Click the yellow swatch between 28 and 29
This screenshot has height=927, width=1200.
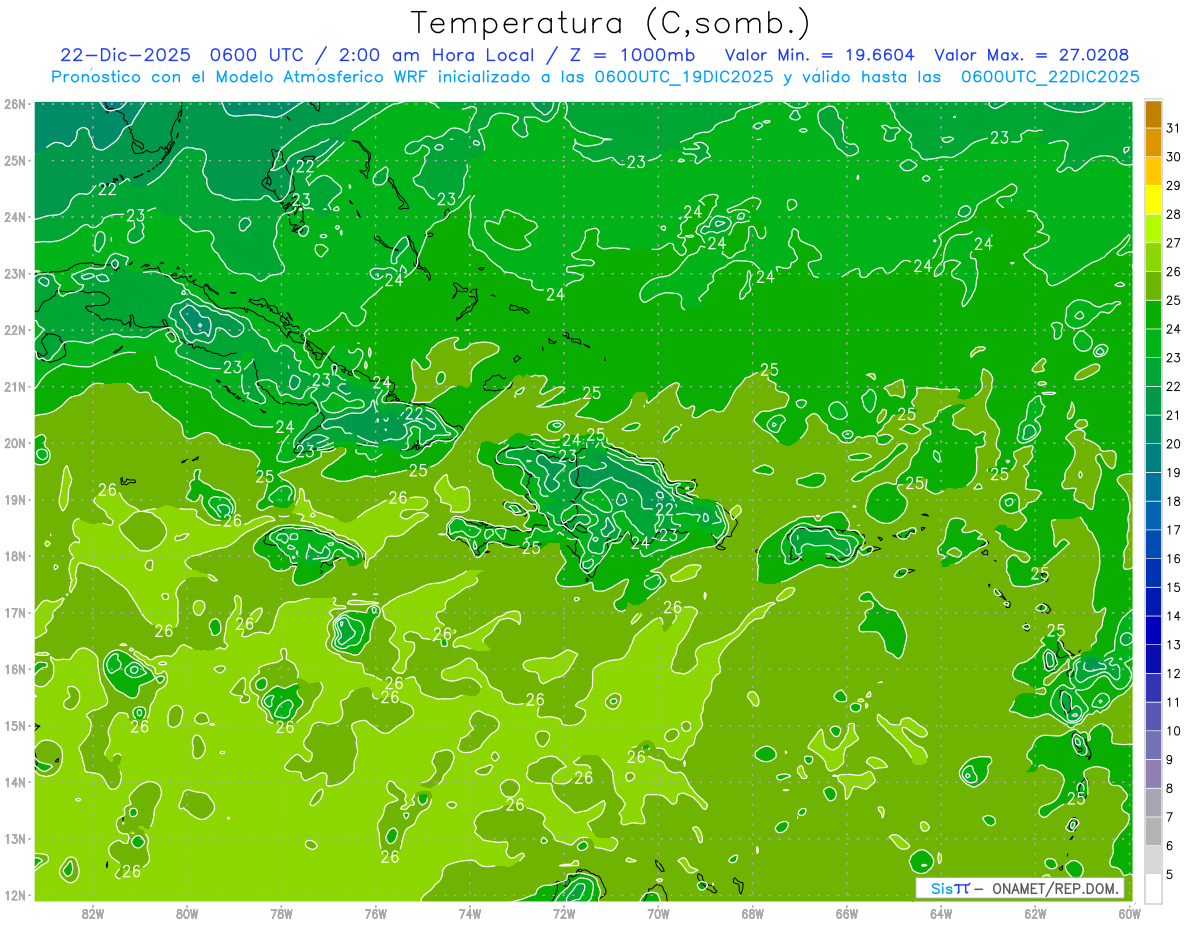[x=1153, y=200]
